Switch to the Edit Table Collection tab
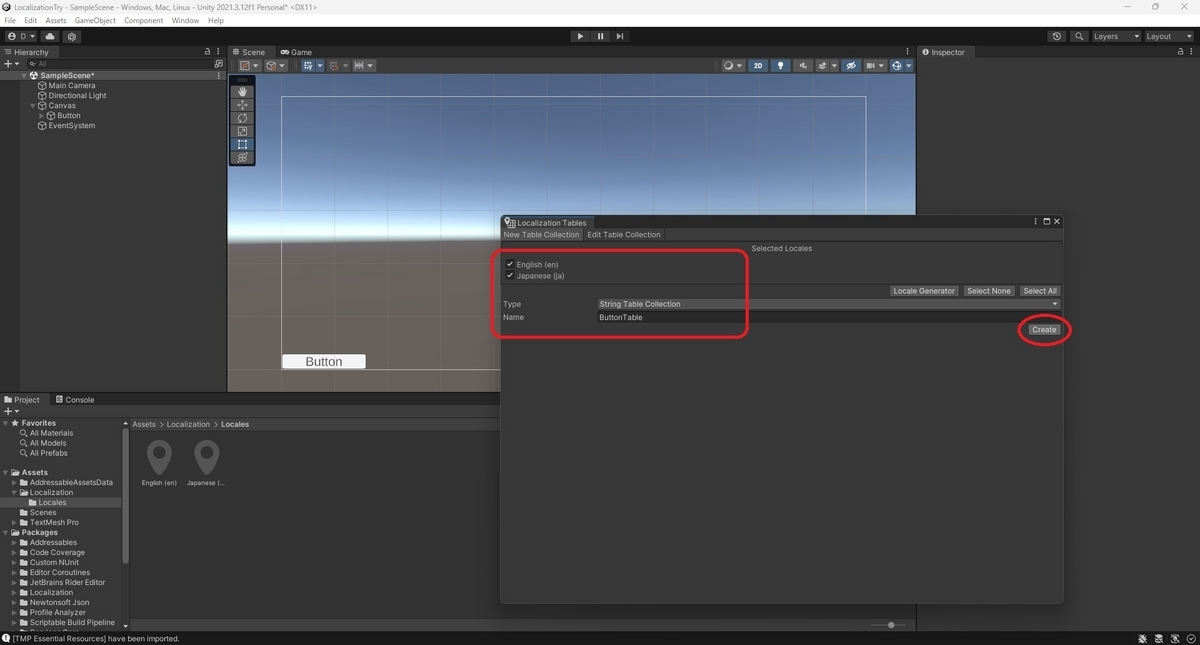The image size is (1200, 645). pos(623,234)
